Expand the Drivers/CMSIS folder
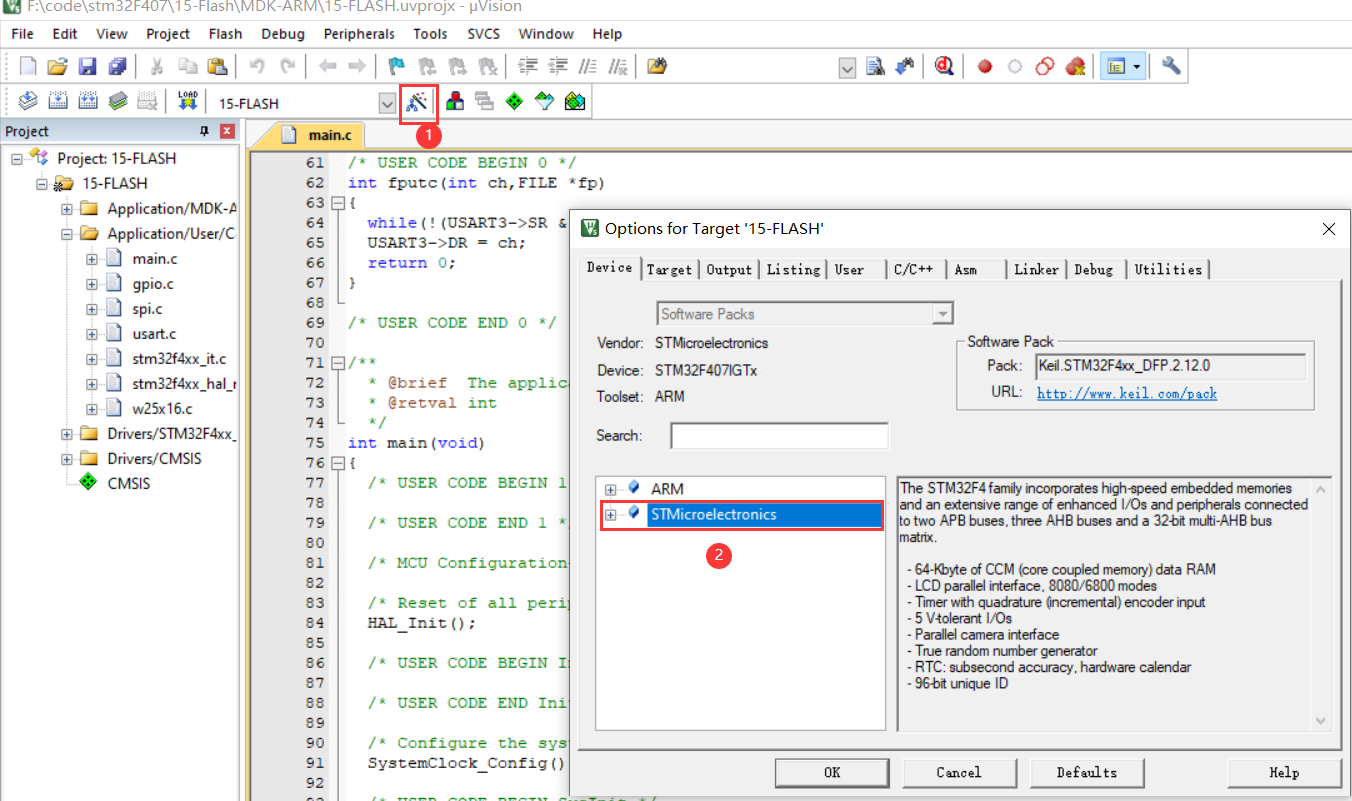Image resolution: width=1352 pixels, height=801 pixels. 67,459
